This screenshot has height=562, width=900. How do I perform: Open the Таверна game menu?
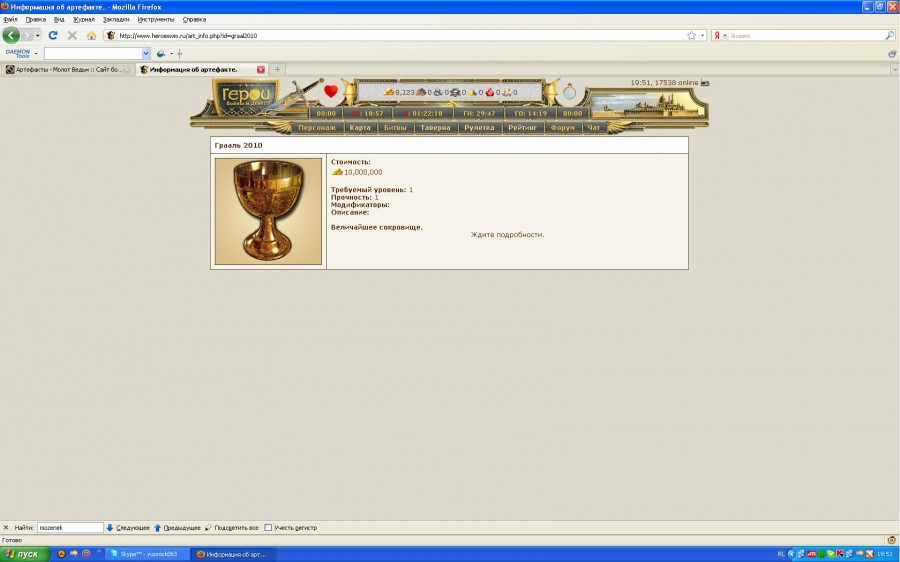click(x=435, y=127)
